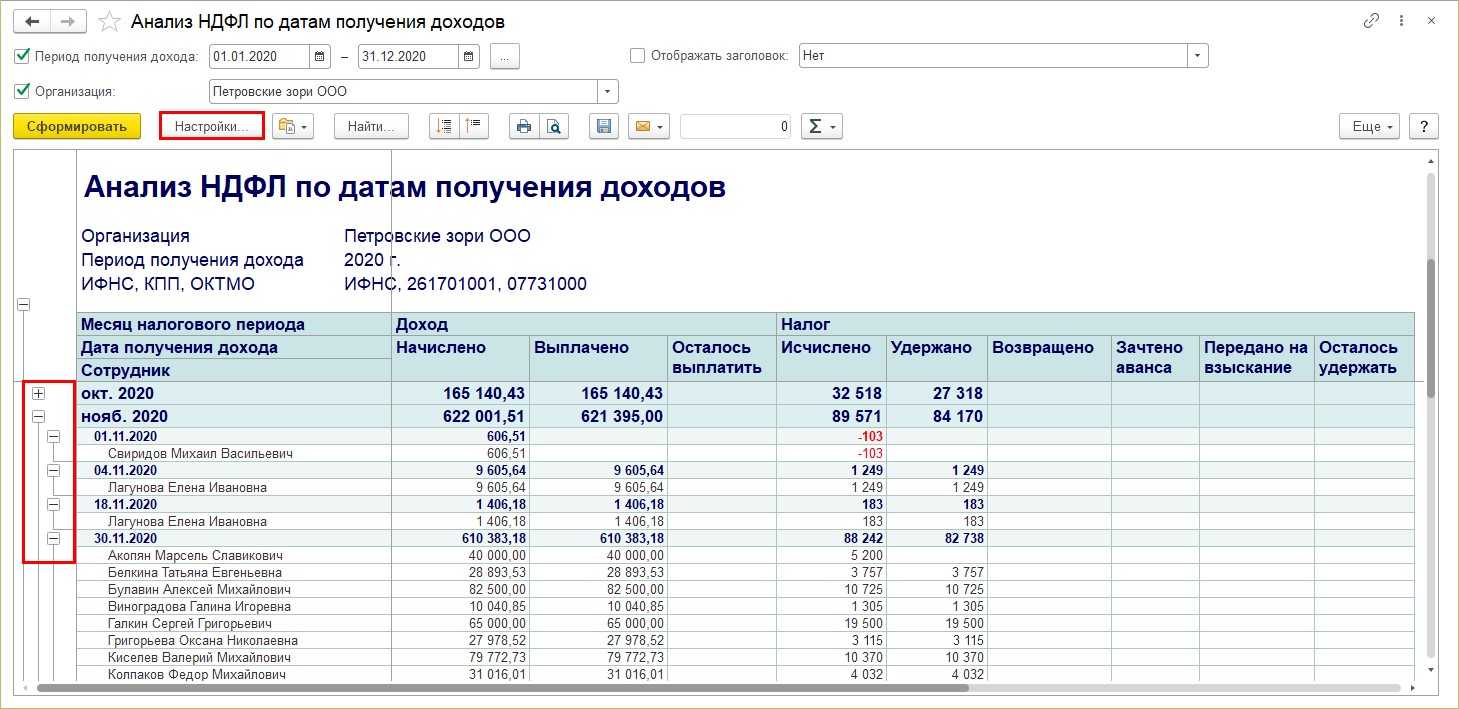Get link to report via chain icon

[1371, 21]
